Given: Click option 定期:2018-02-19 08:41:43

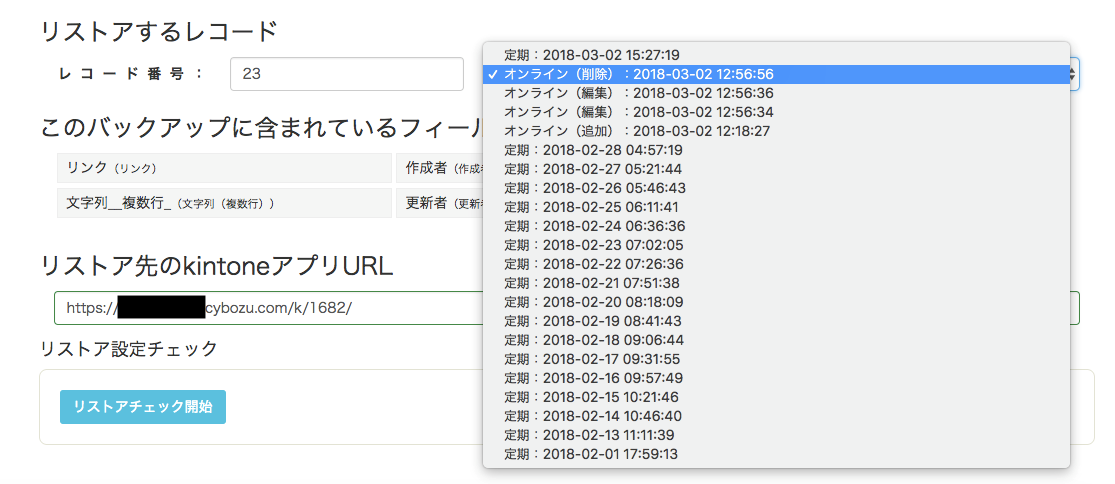Looking at the screenshot, I should click(776, 321).
